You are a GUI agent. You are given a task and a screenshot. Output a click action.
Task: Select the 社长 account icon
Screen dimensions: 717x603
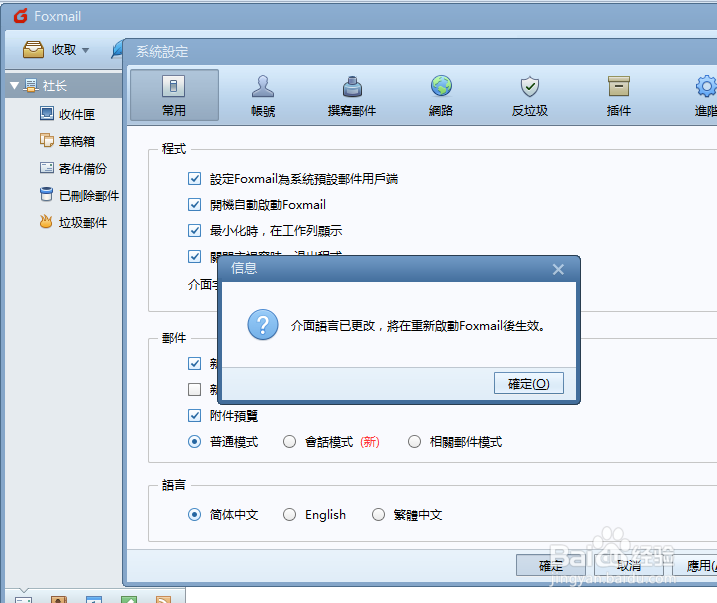pos(31,85)
